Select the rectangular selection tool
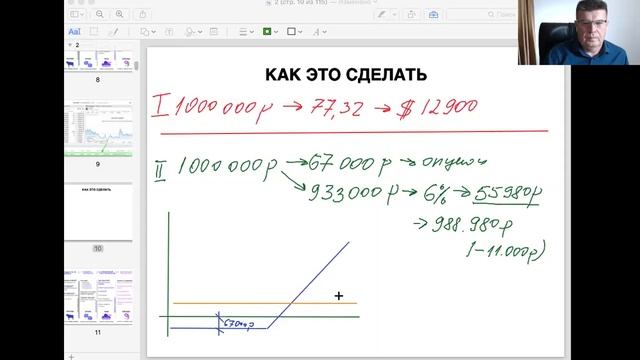This screenshot has width=640, height=360. [x=93, y=31]
